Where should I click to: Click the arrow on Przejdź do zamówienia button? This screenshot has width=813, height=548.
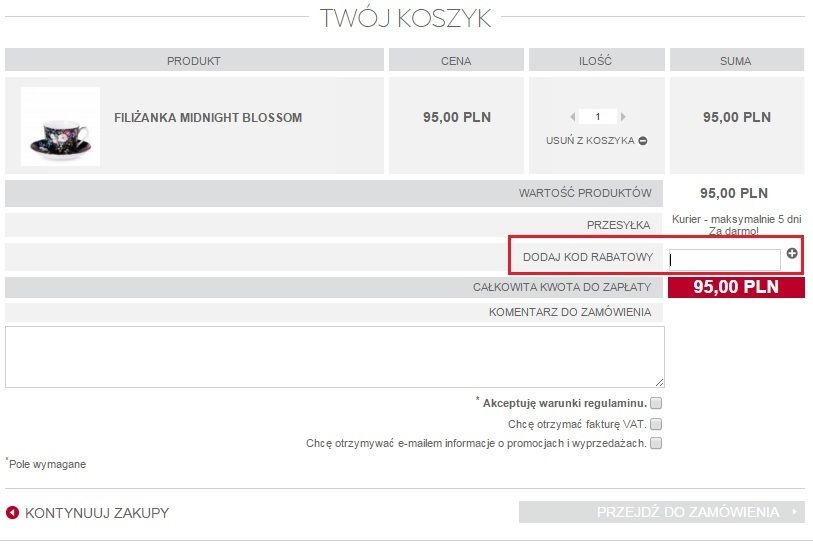(x=794, y=512)
